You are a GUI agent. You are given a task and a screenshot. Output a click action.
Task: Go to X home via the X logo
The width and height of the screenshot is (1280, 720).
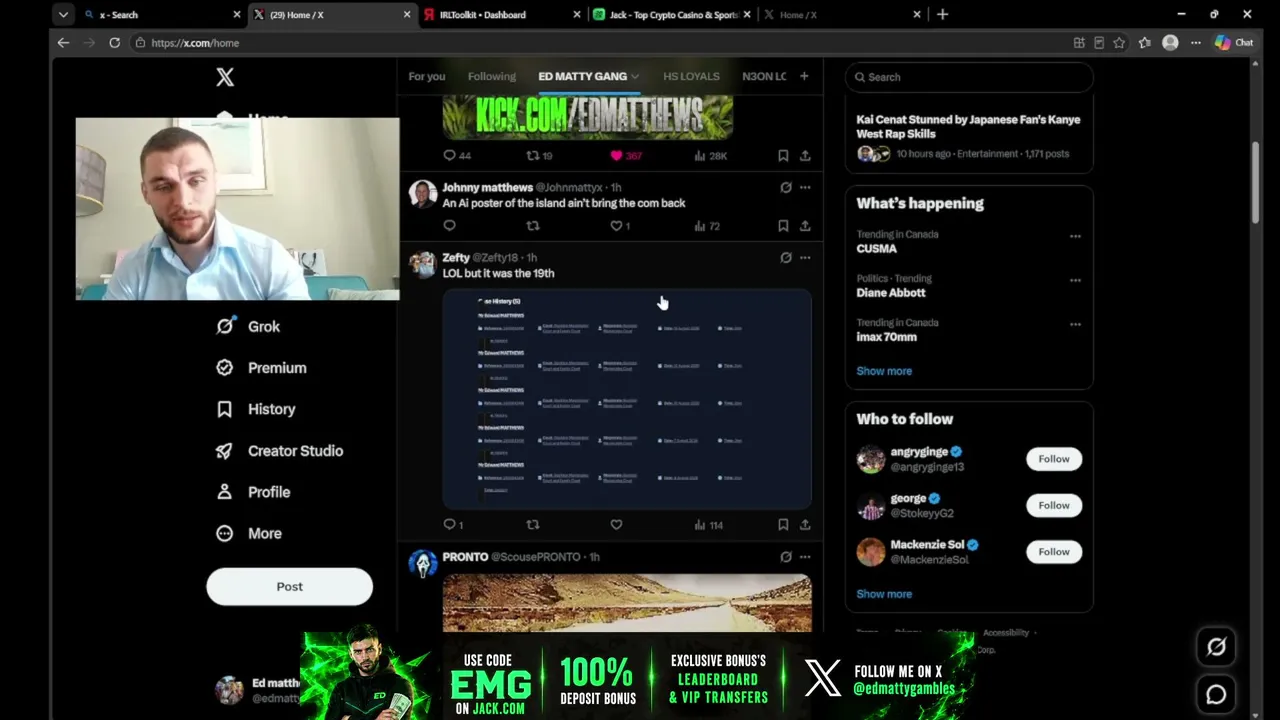pyautogui.click(x=225, y=77)
